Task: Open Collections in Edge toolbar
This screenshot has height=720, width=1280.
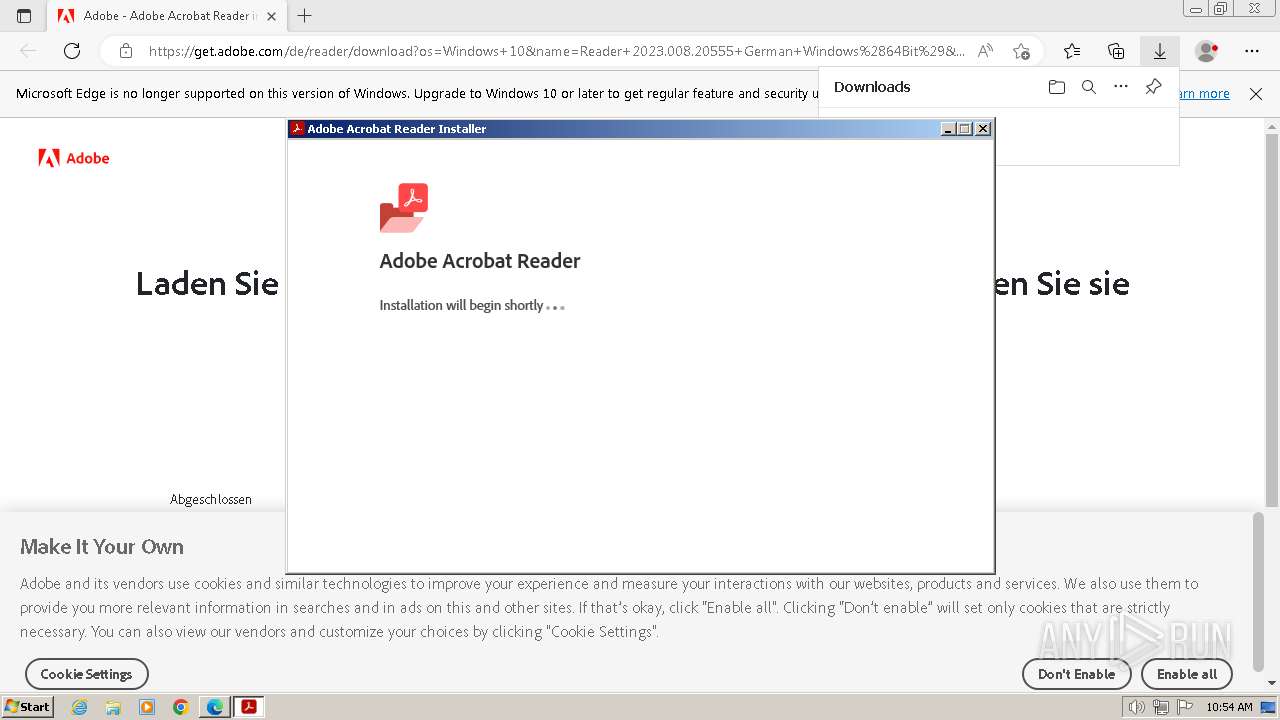Action: (x=1116, y=51)
